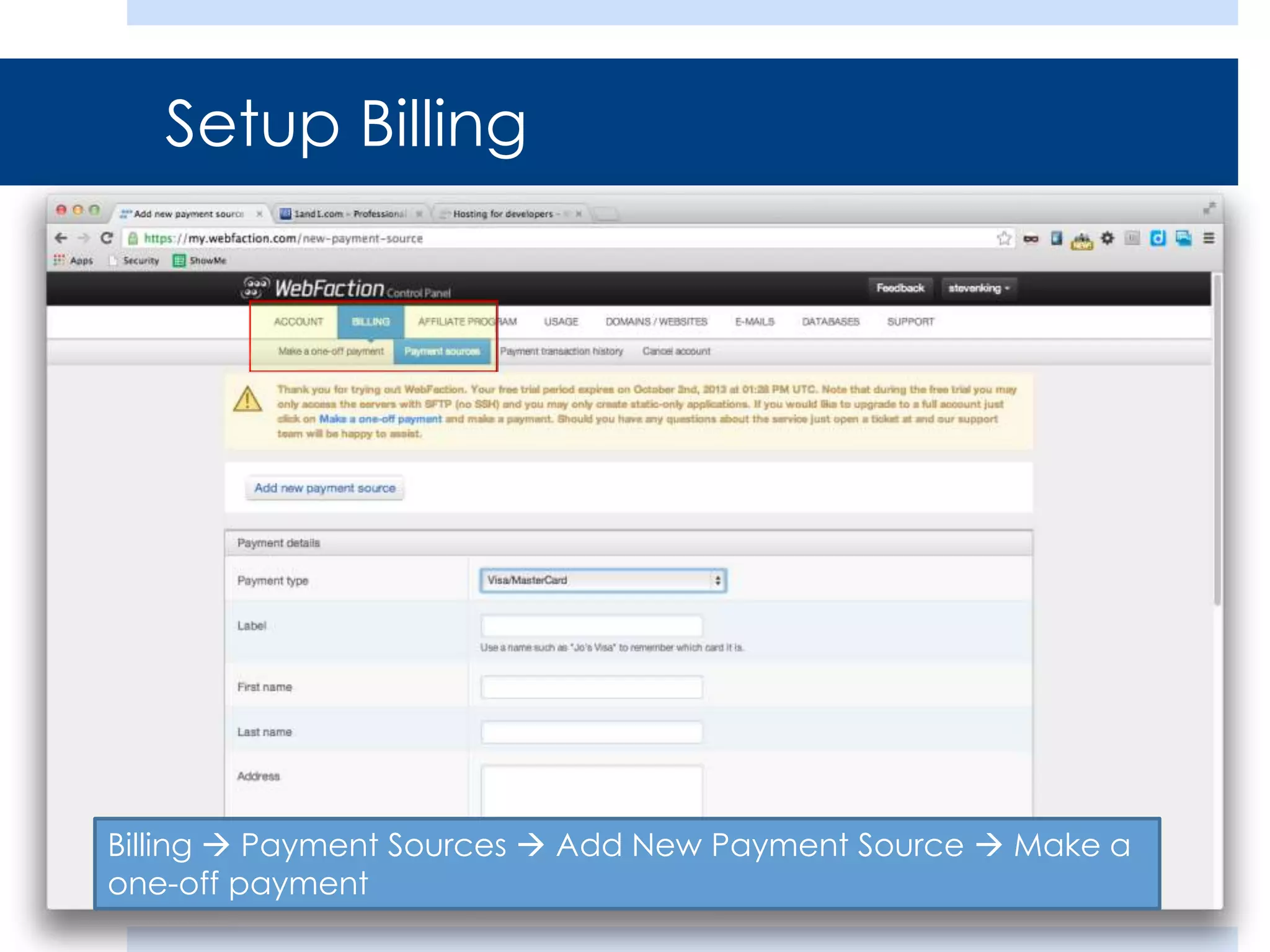
Task: Open a new browser tab
Action: point(606,214)
